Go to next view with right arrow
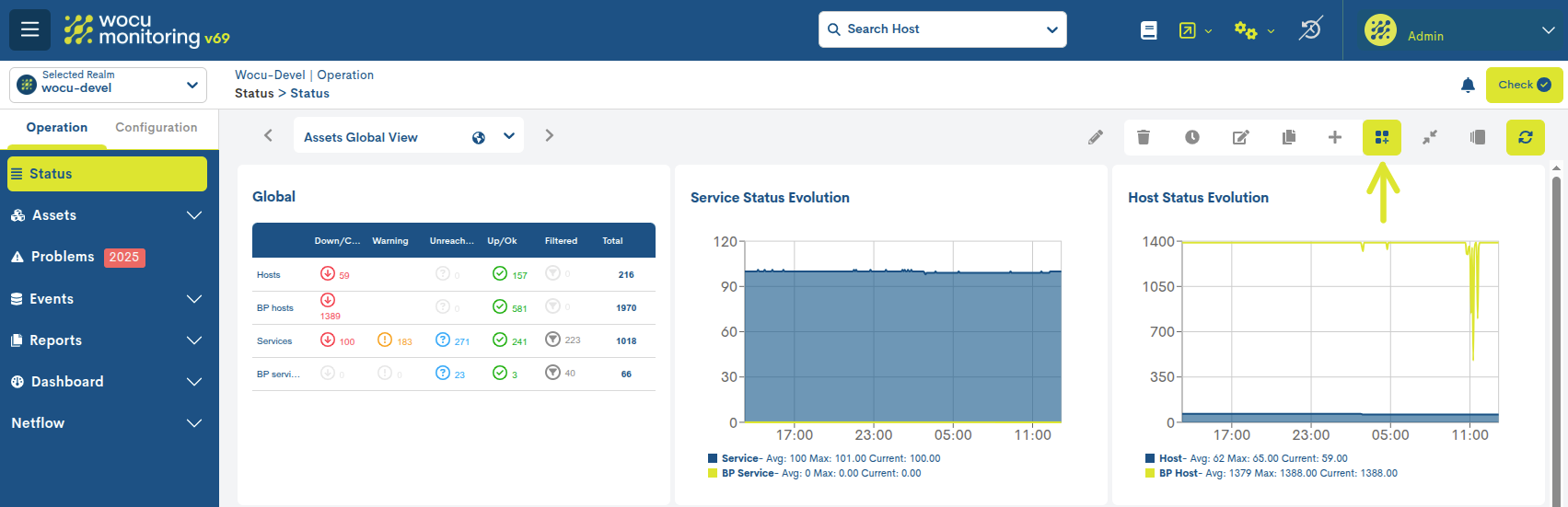 point(550,135)
